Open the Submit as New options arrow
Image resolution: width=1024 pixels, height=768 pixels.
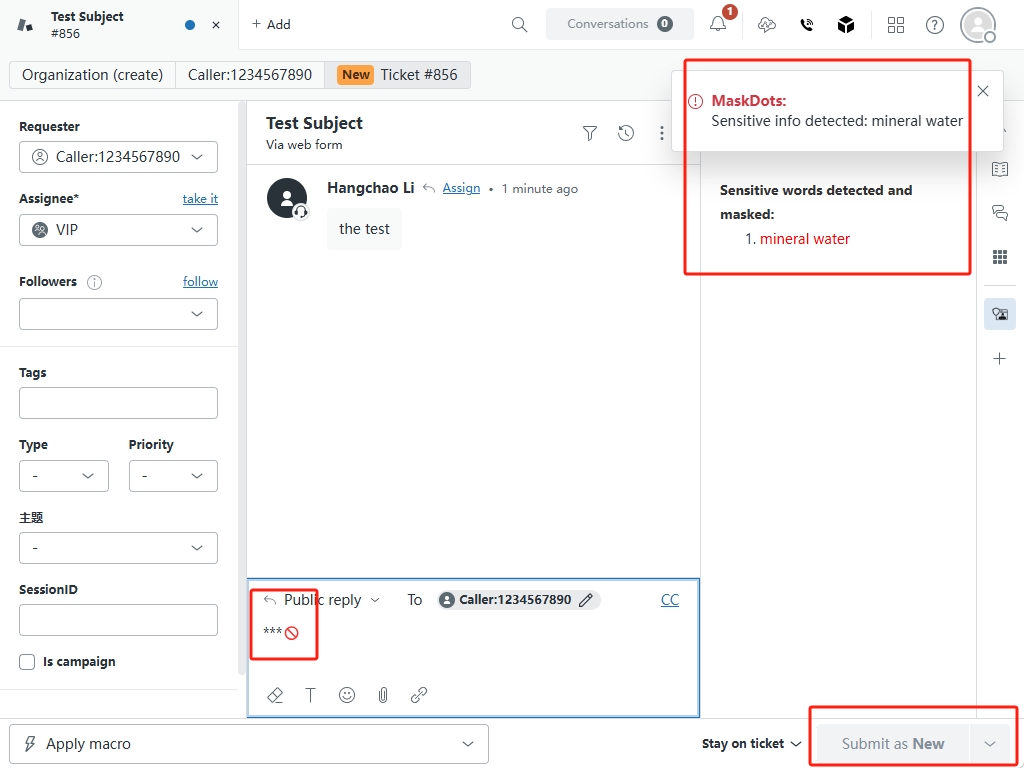point(990,744)
